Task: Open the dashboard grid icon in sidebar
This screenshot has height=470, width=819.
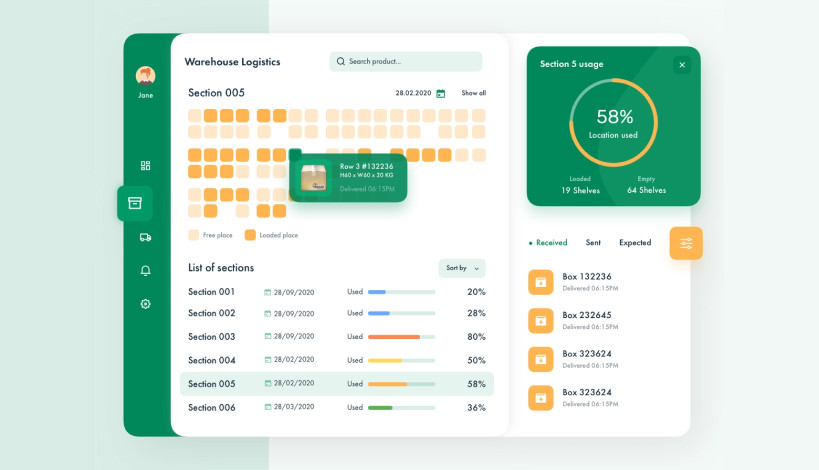Action: (x=145, y=166)
